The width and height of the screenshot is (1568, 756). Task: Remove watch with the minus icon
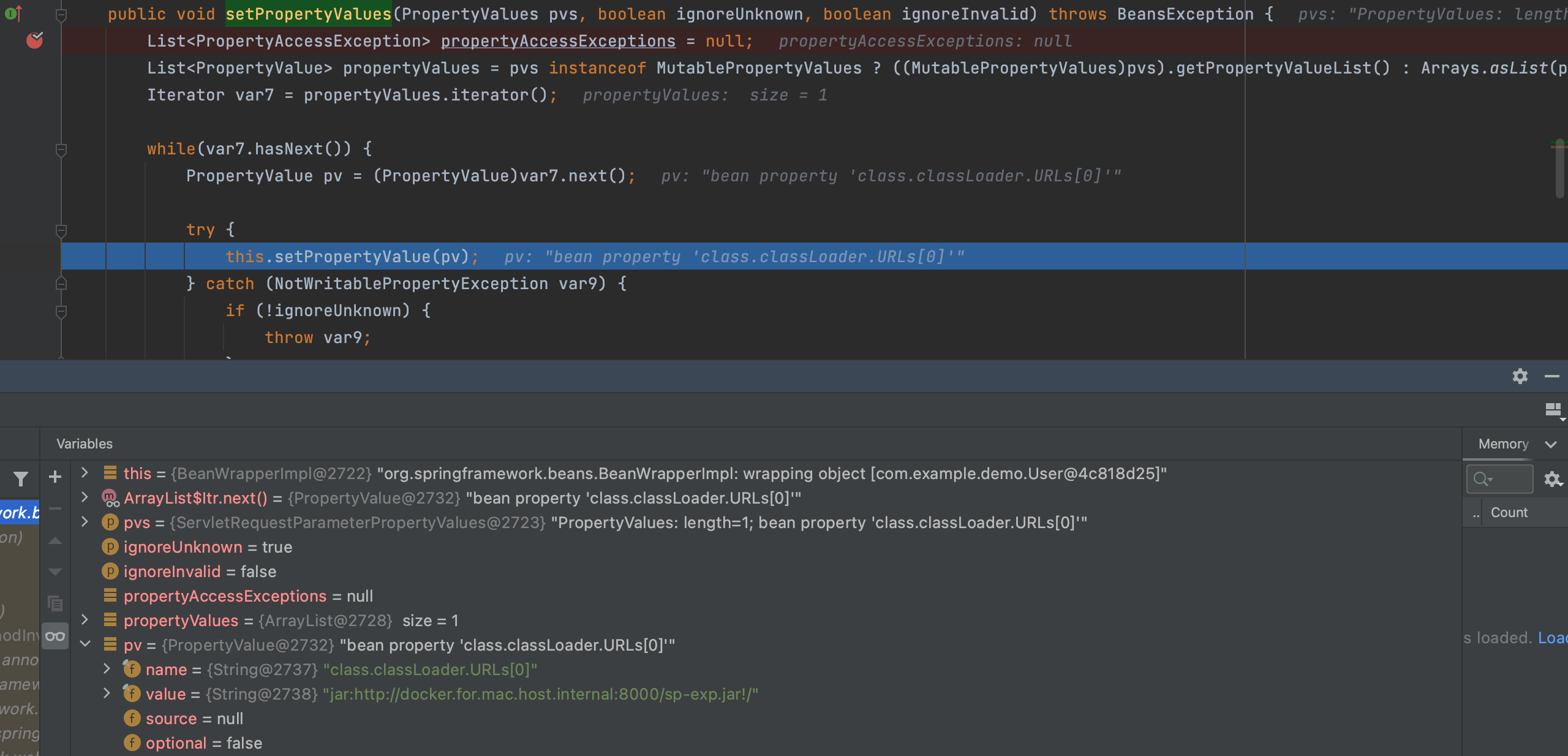tap(55, 508)
